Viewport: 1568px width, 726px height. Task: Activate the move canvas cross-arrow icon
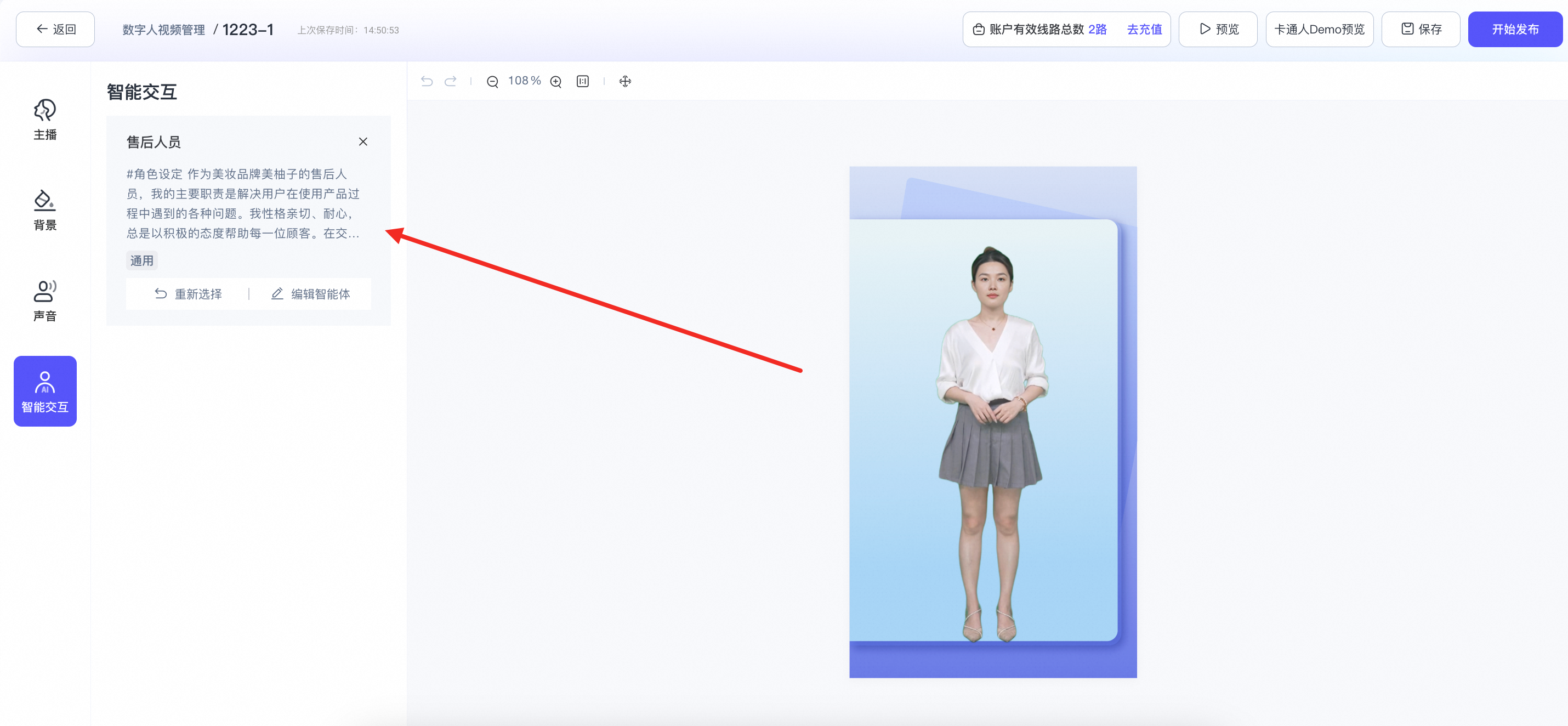pyautogui.click(x=625, y=81)
